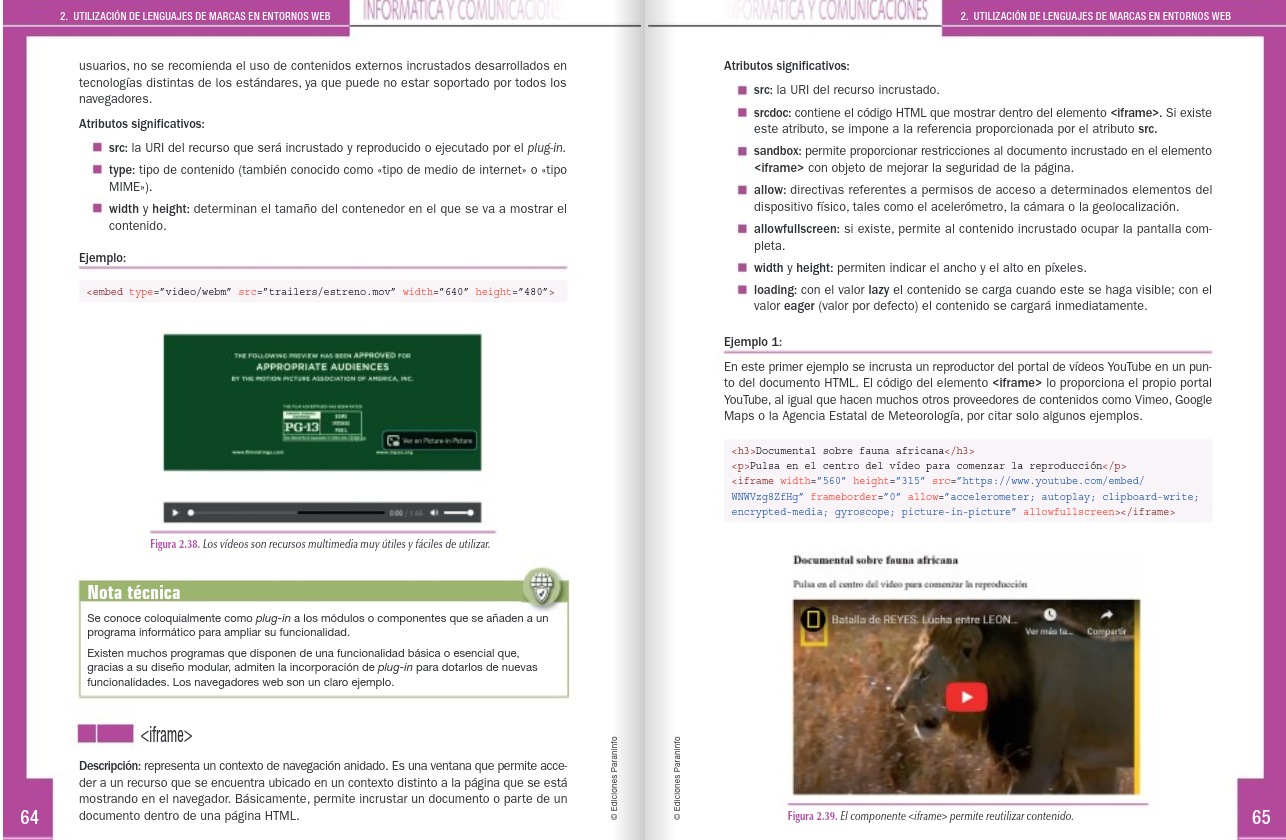This screenshot has height=840, width=1286.
Task: Click the Compartir share arrow icon
Action: coord(1107,613)
